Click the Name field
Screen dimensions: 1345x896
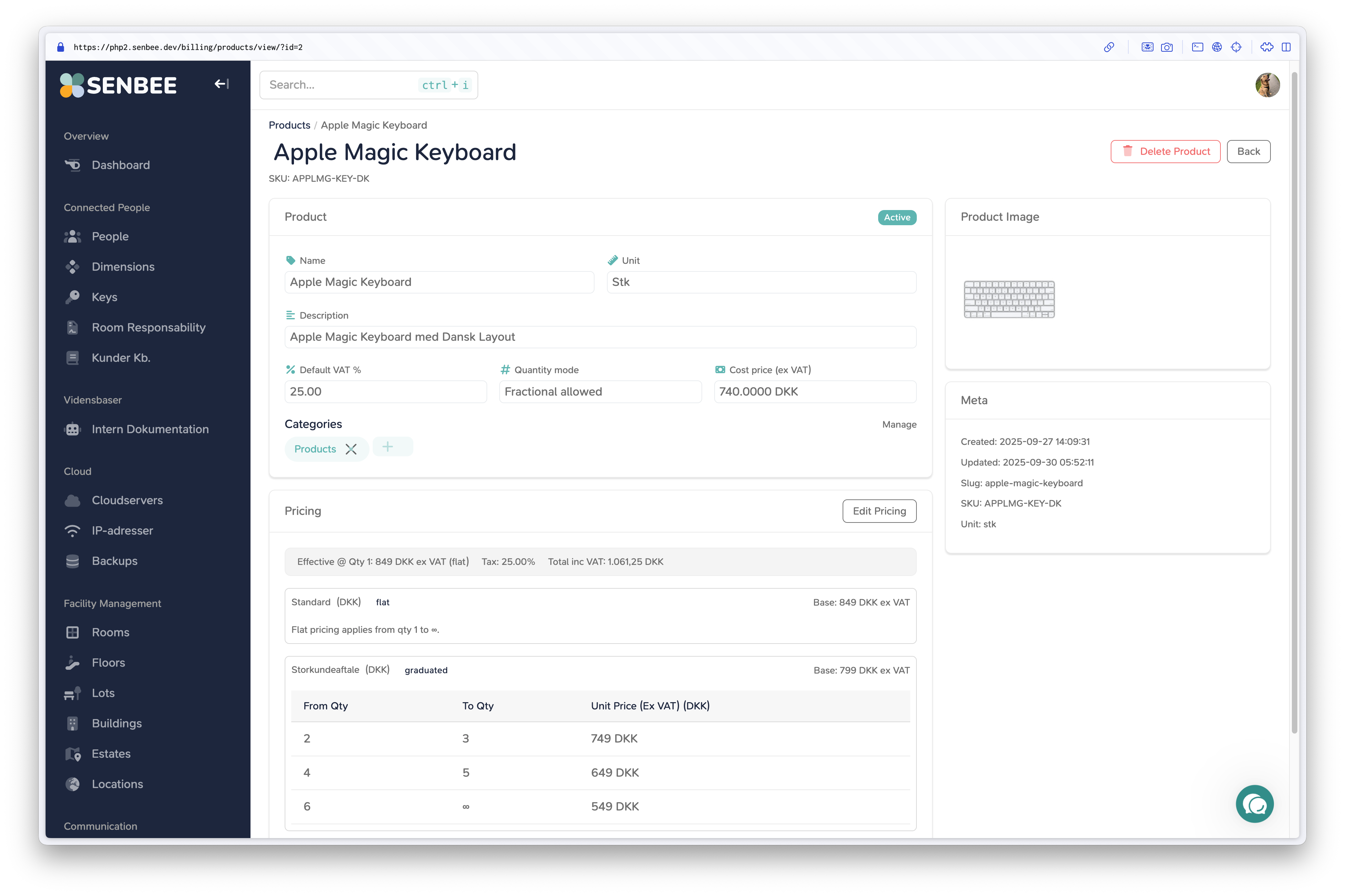[x=439, y=282]
